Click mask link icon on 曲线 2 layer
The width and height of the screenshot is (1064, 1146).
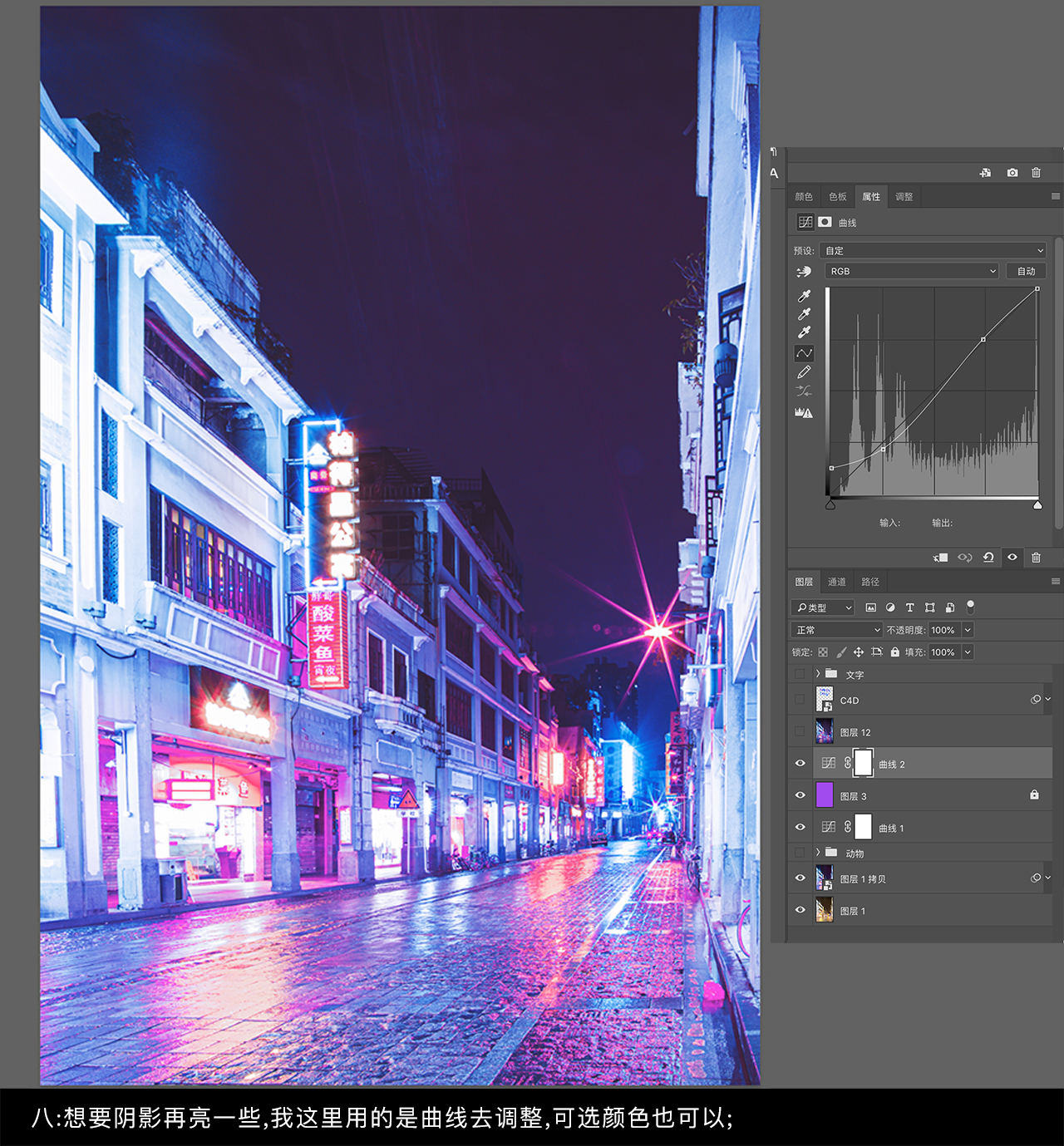pos(848,763)
